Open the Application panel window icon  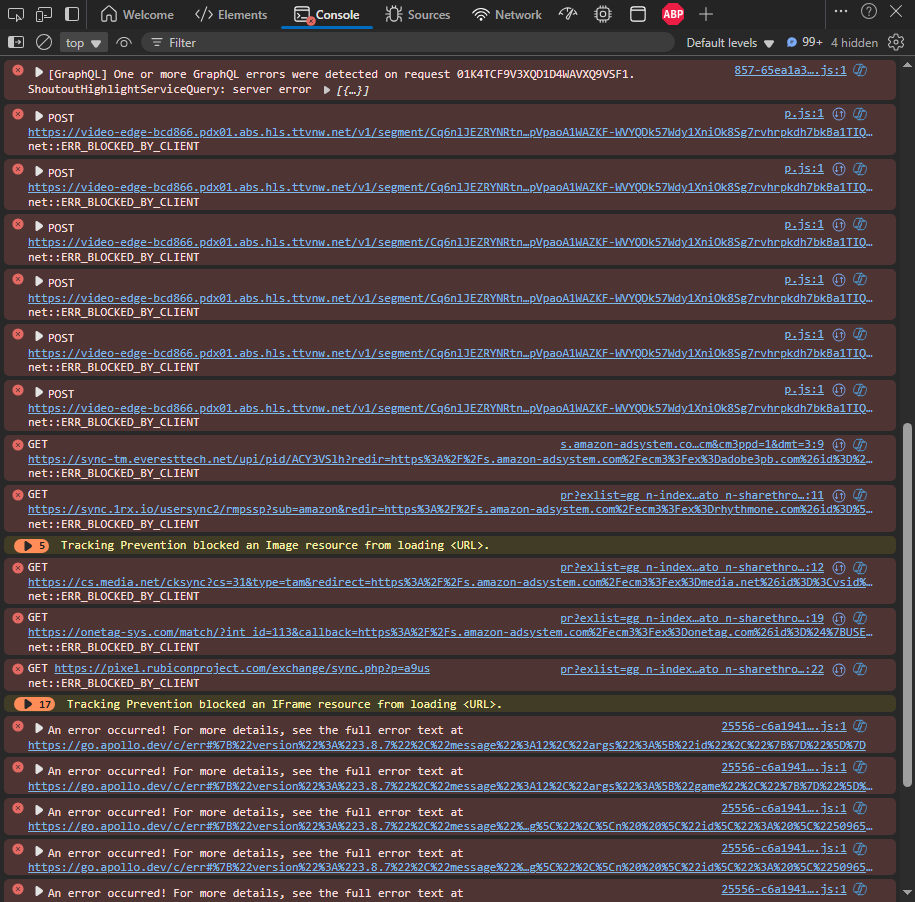[x=638, y=15]
